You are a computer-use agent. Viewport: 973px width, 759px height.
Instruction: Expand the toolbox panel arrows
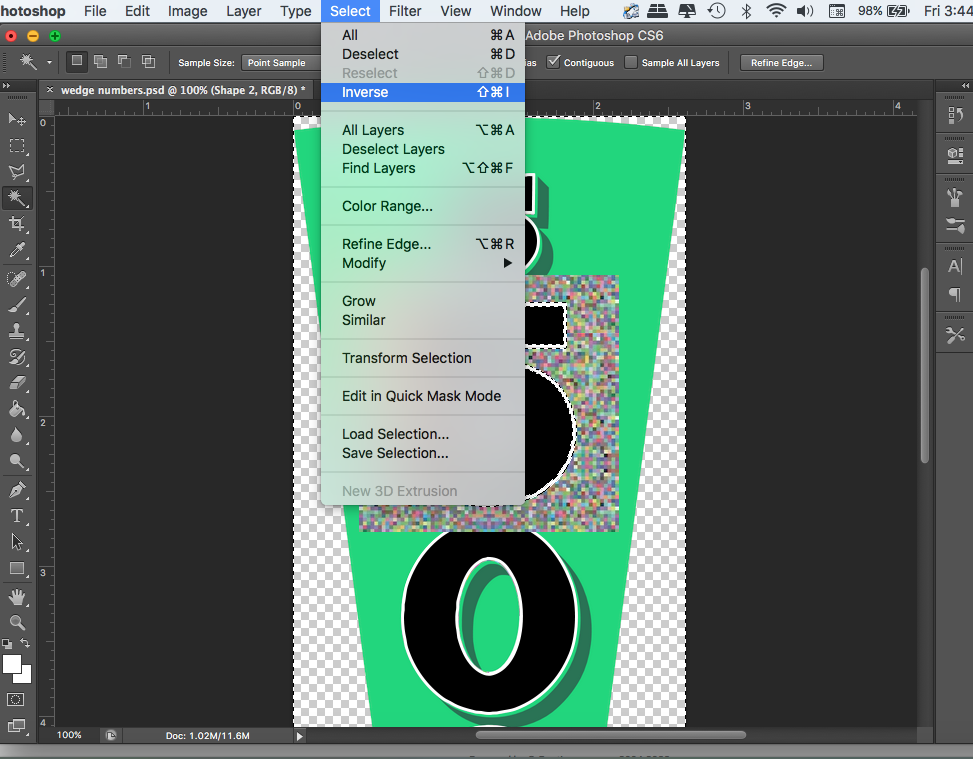6,86
